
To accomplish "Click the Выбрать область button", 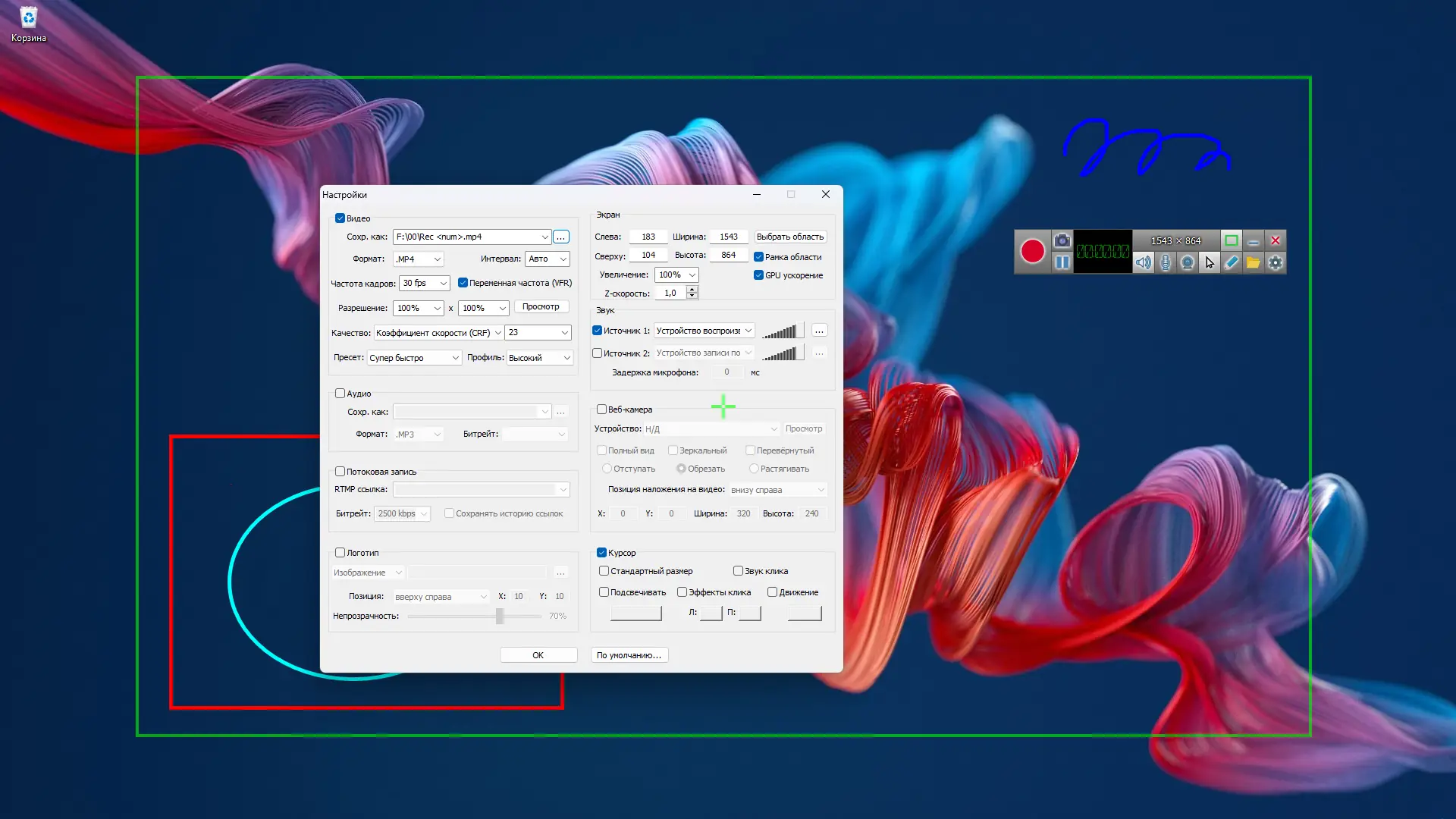I will click(x=789, y=237).
